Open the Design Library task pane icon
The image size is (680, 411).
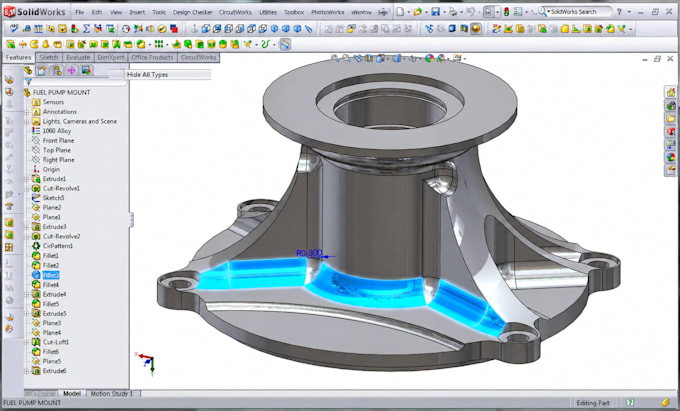670,105
